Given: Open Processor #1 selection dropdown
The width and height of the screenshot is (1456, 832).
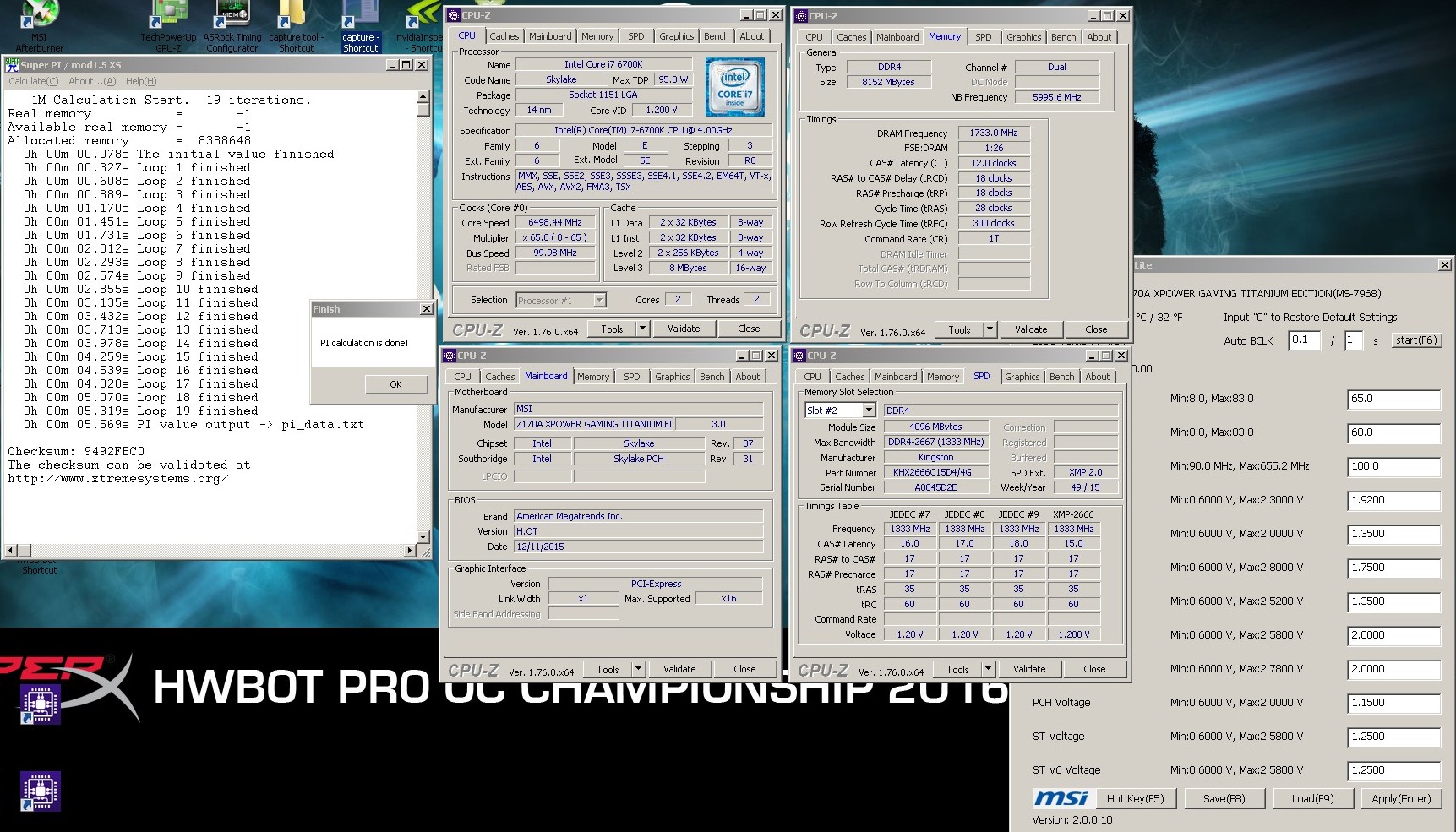Looking at the screenshot, I should 599,300.
